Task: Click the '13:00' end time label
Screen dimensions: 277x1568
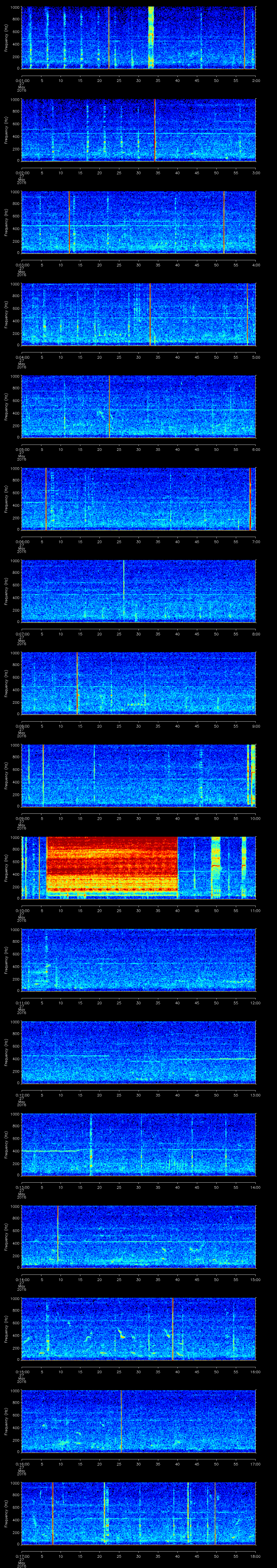Action: (x=255, y=1095)
